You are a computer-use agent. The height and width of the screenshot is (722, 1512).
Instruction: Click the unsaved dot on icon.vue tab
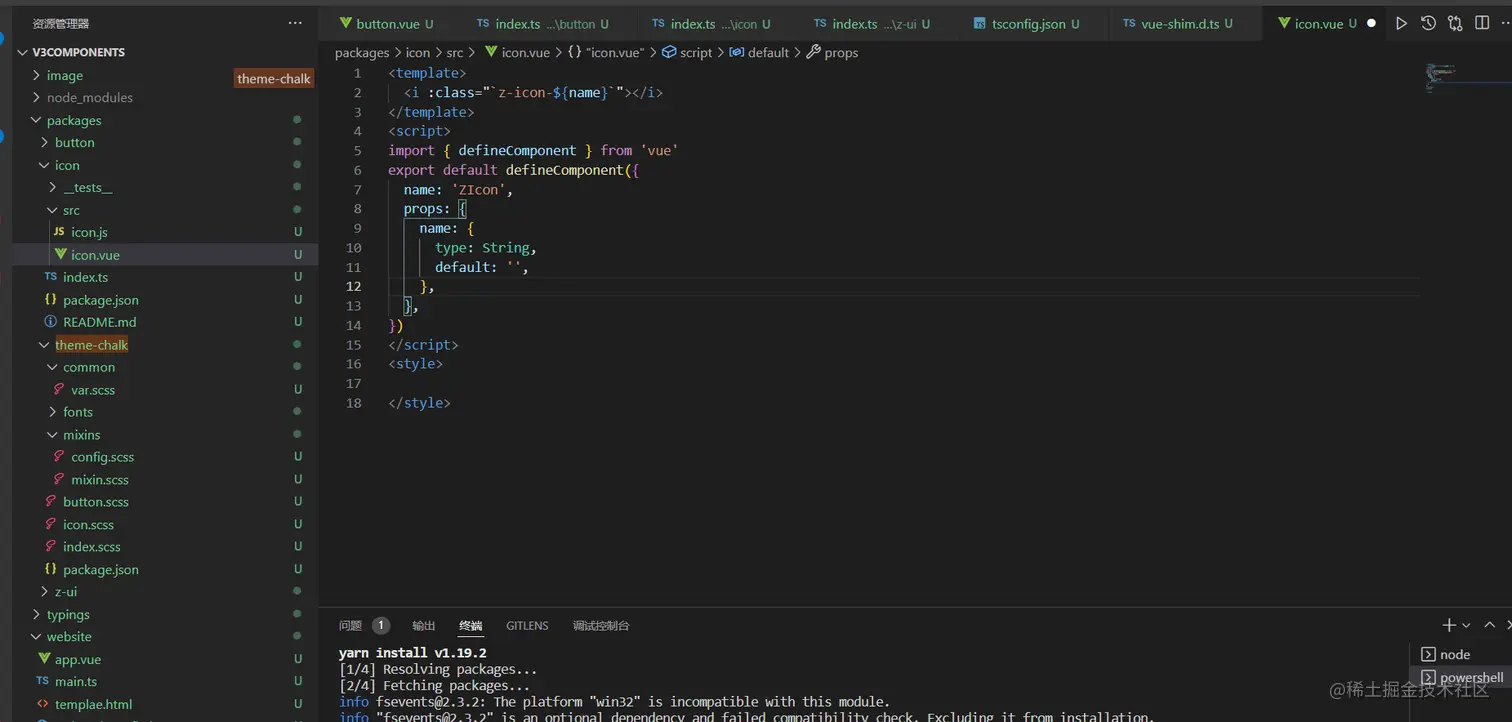1371,23
